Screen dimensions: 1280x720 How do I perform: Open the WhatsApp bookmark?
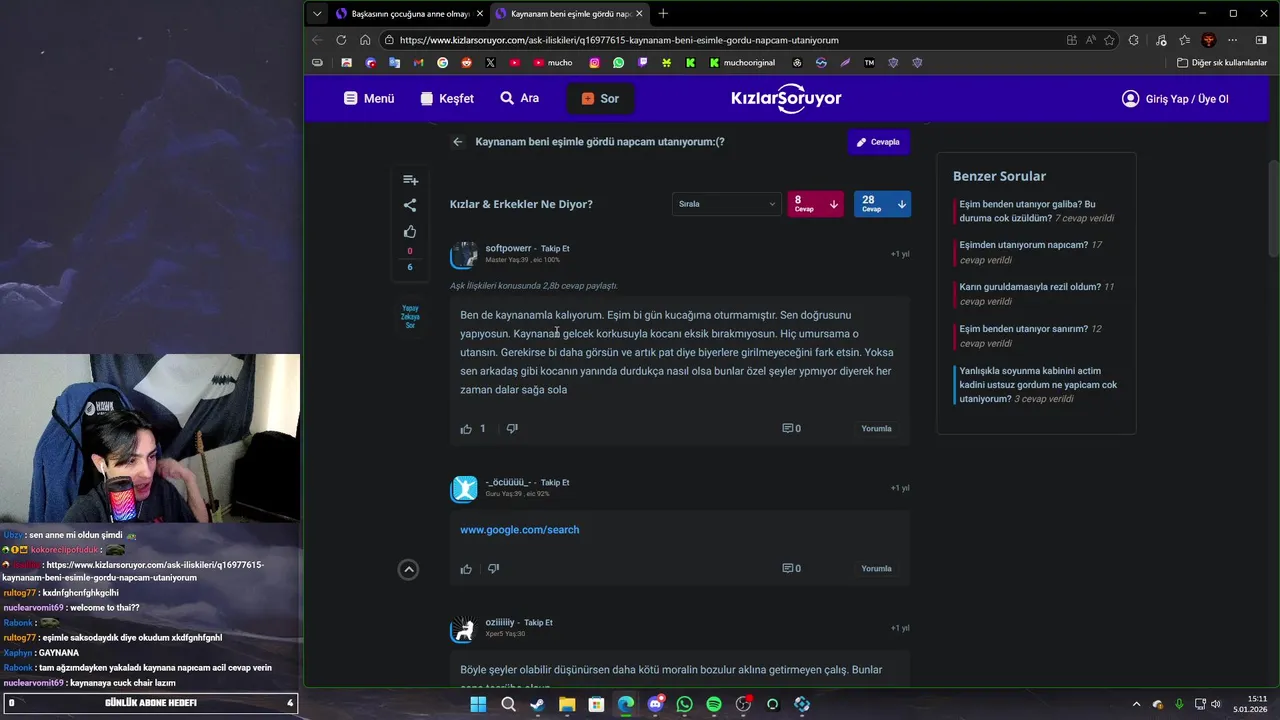tap(618, 62)
